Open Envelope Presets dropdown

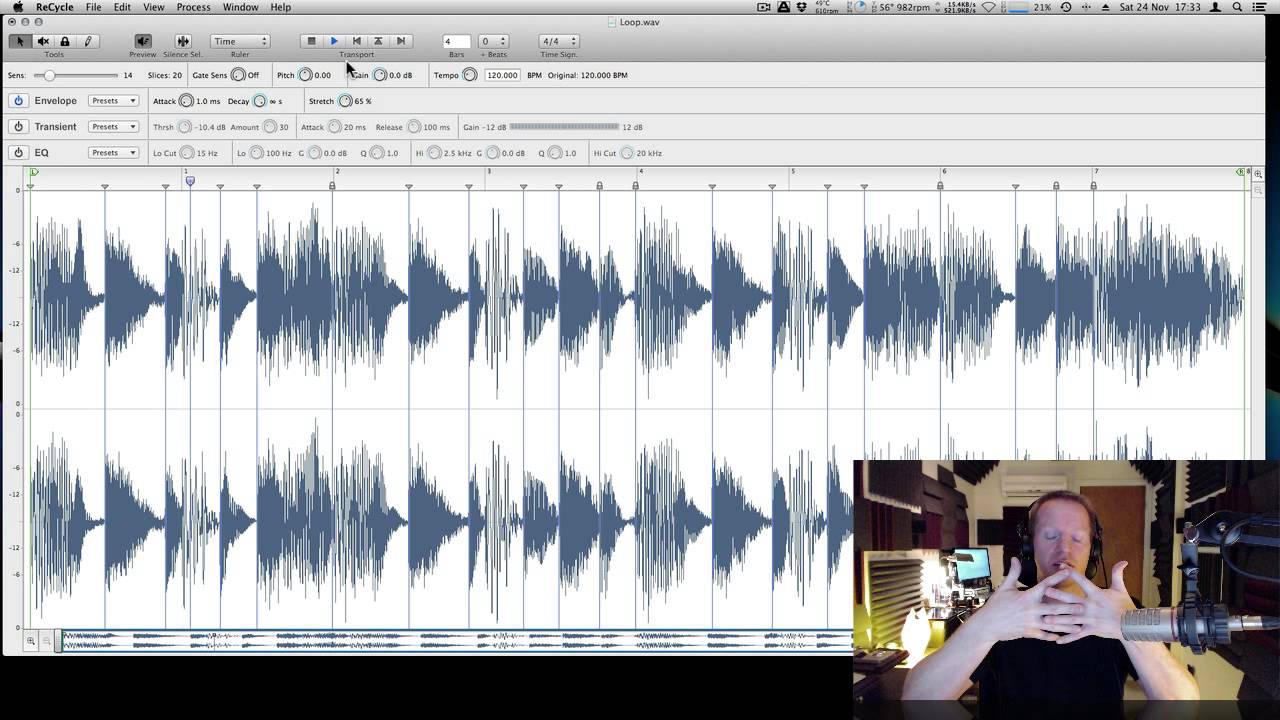(113, 101)
